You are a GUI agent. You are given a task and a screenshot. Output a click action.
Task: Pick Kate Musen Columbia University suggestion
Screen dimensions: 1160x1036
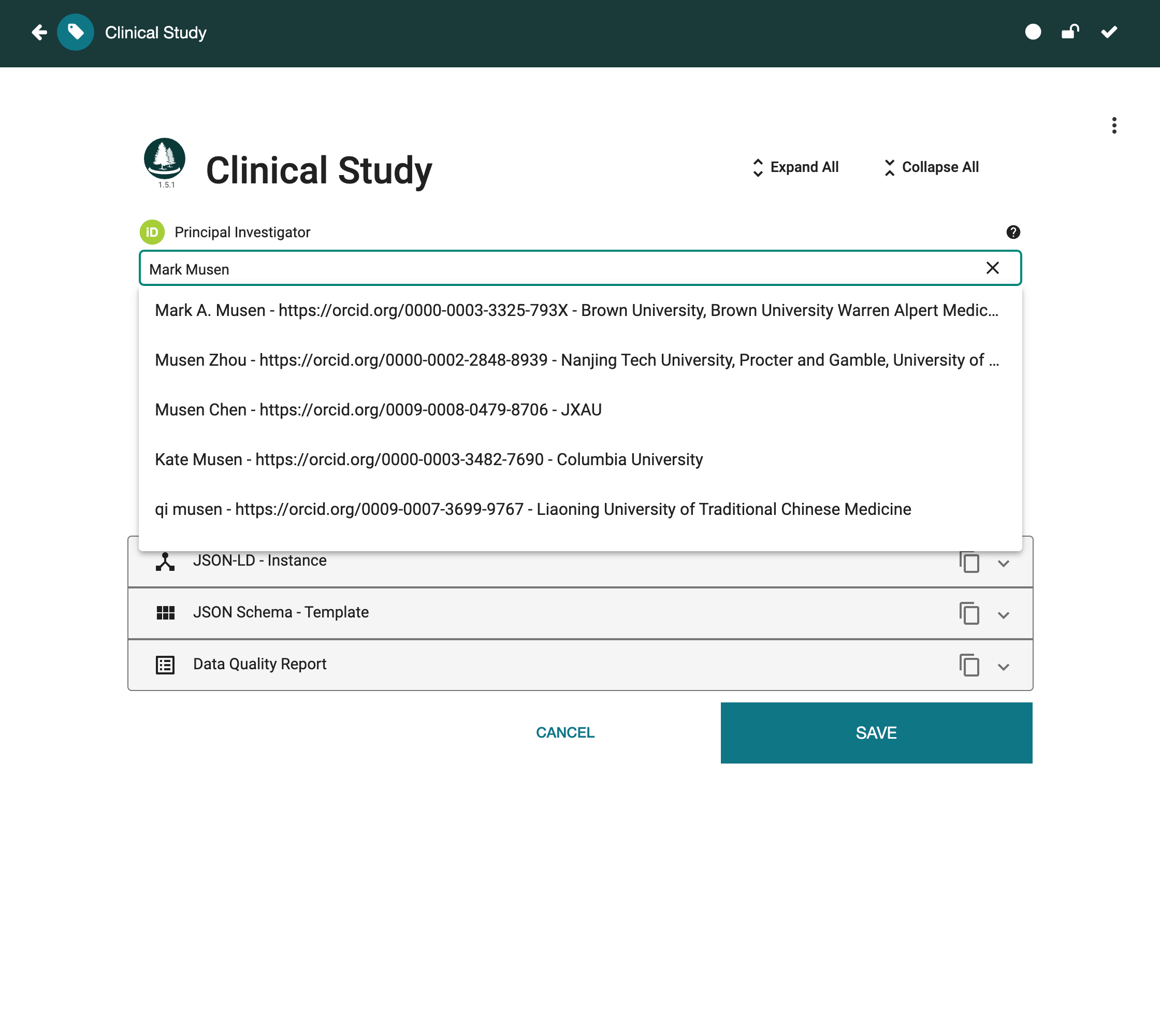(x=580, y=459)
